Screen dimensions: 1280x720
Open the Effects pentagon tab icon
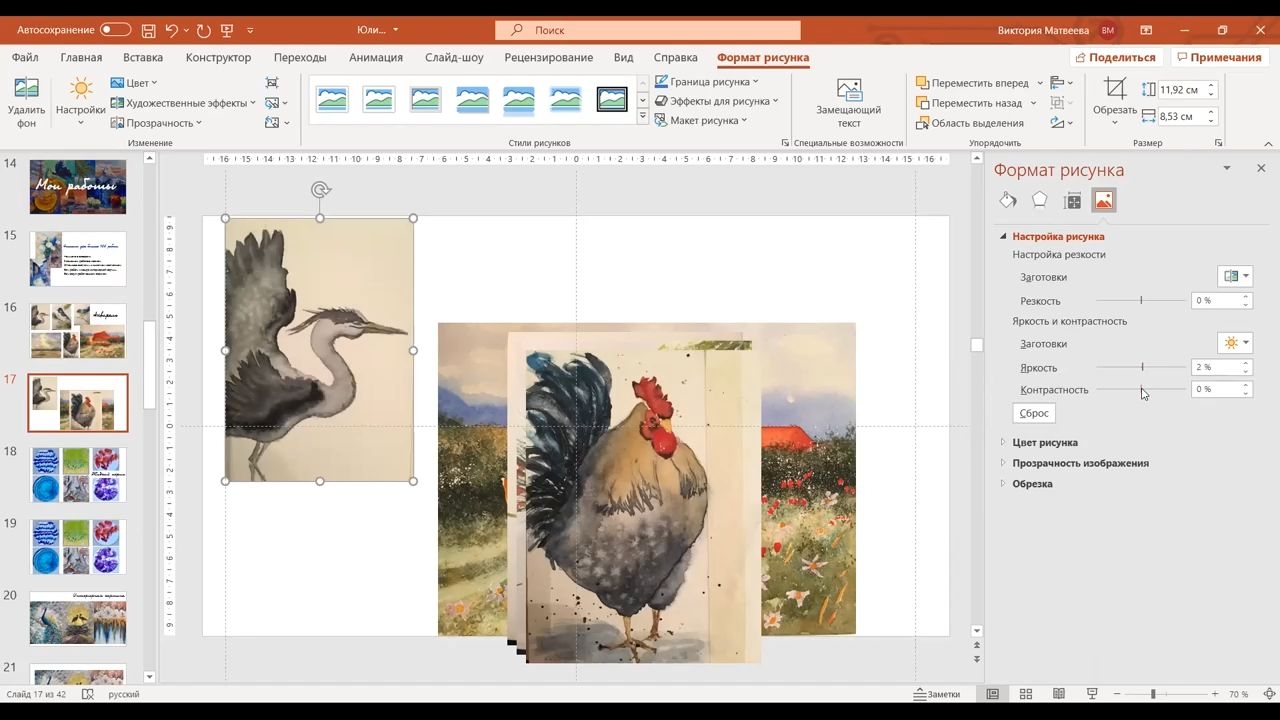coord(1040,201)
